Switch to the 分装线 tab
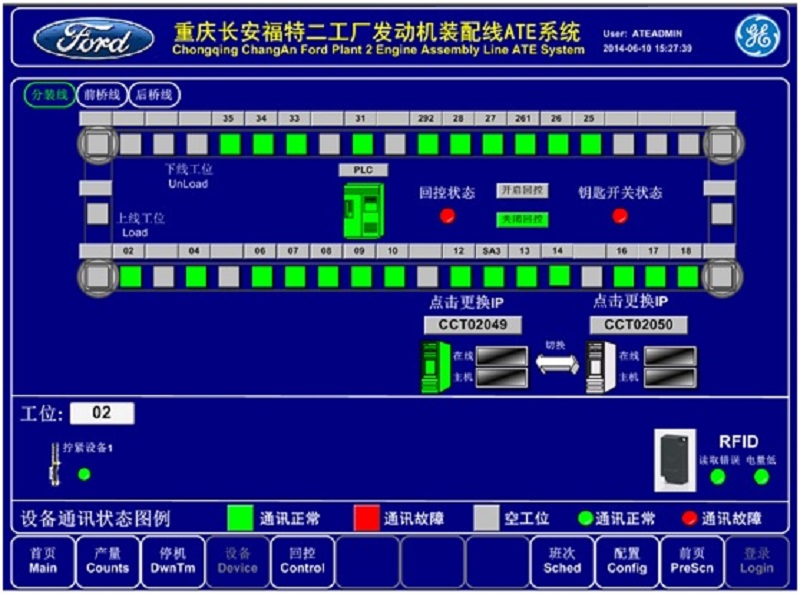Image resolution: width=800 pixels, height=594 pixels. click(x=49, y=95)
